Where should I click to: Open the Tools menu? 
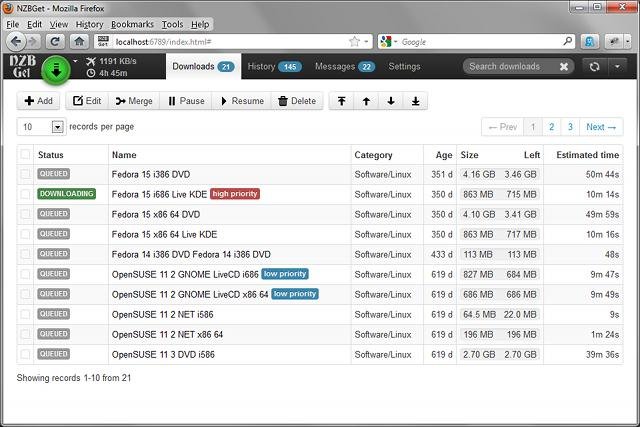coord(172,24)
